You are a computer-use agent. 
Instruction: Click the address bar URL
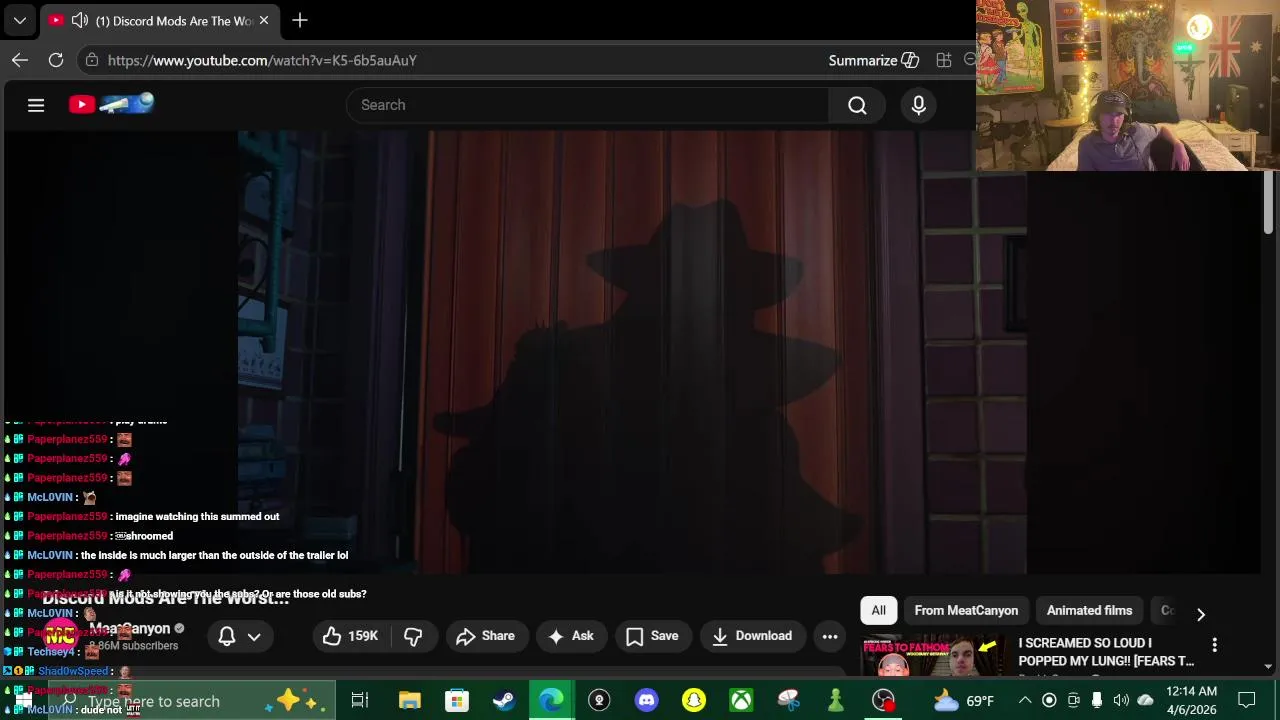(x=262, y=60)
